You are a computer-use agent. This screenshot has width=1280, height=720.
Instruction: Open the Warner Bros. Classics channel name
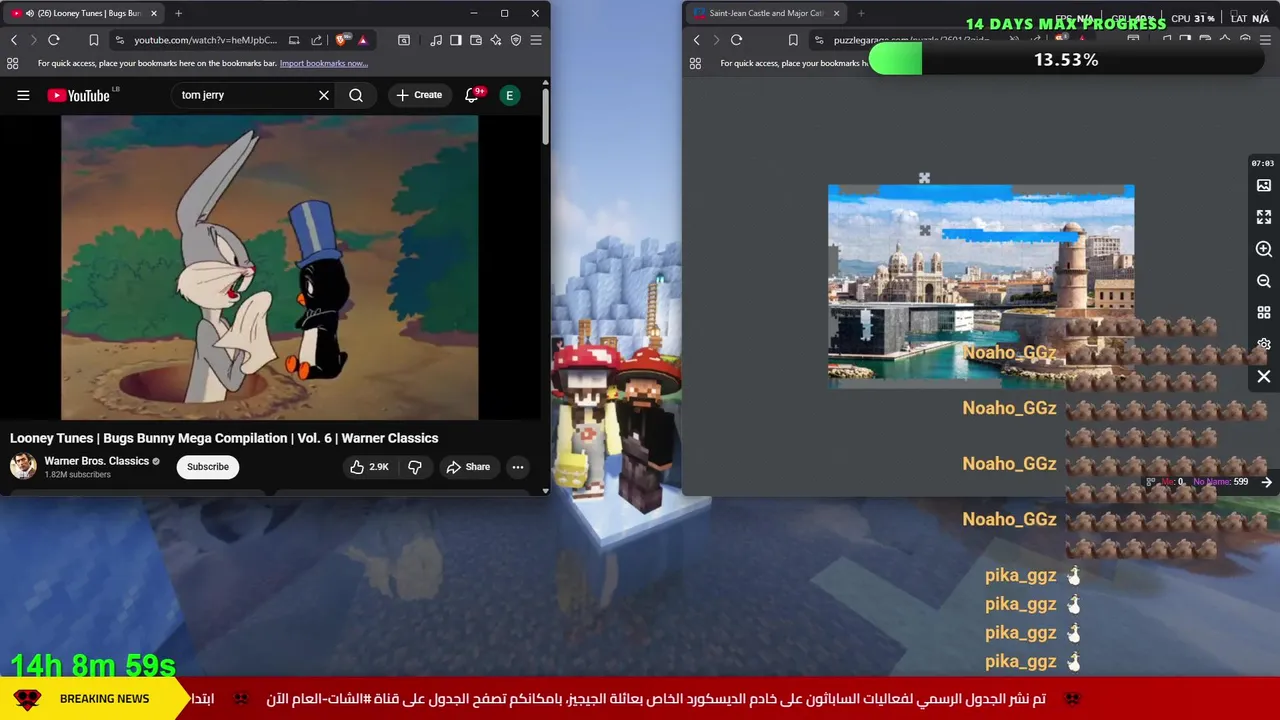[x=96, y=461]
